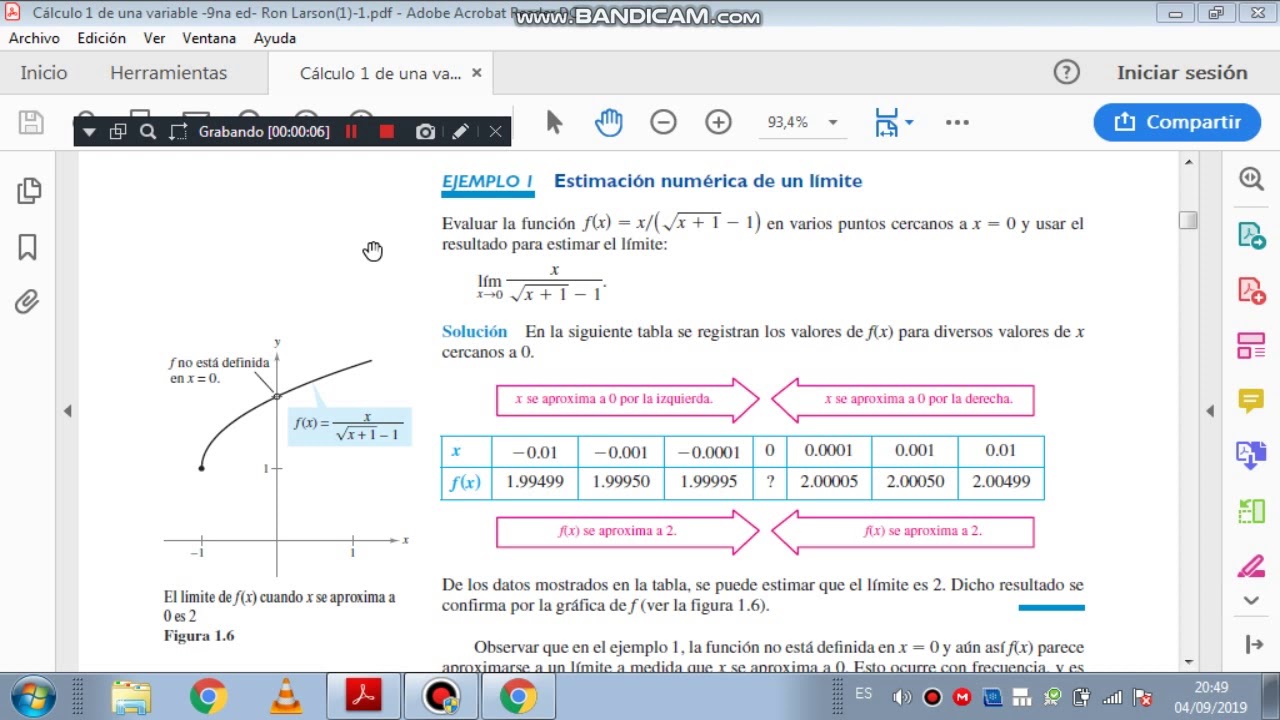Click the scrollbar up arrow

[1188, 162]
